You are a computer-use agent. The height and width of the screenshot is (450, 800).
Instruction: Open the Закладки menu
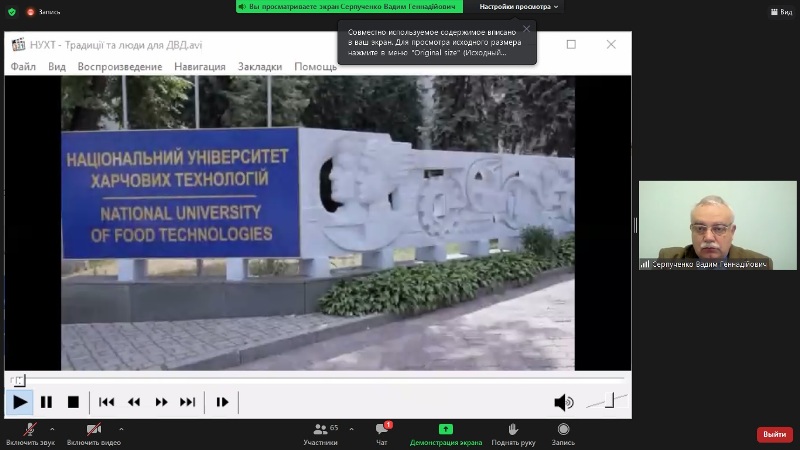260,67
